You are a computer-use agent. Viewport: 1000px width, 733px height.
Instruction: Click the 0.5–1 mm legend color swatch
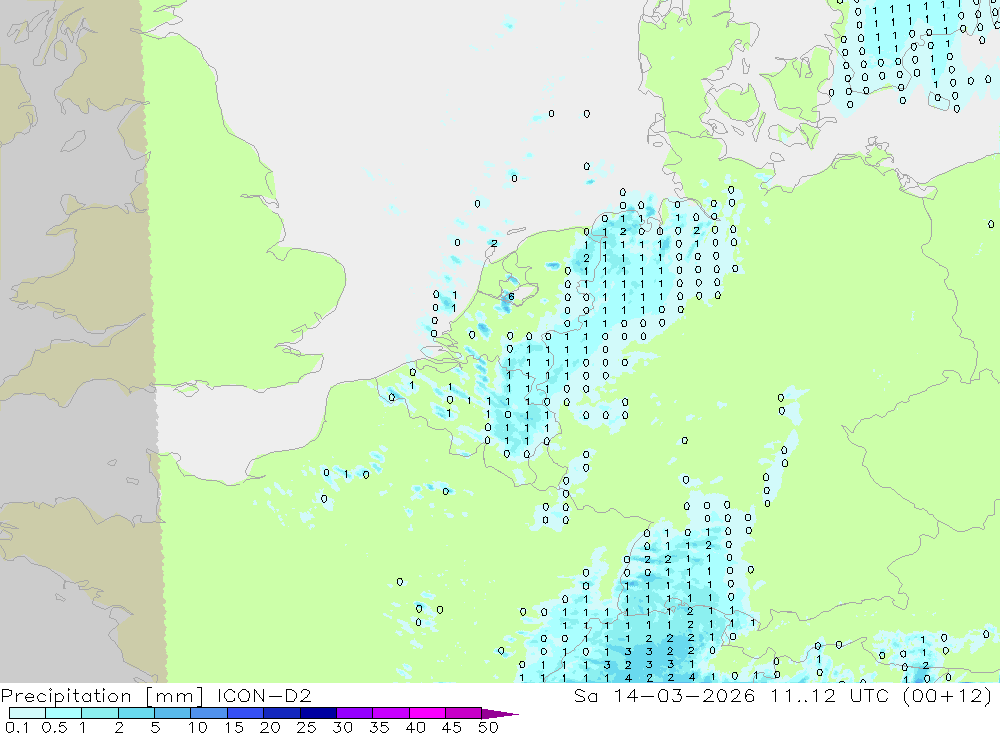click(x=63, y=713)
